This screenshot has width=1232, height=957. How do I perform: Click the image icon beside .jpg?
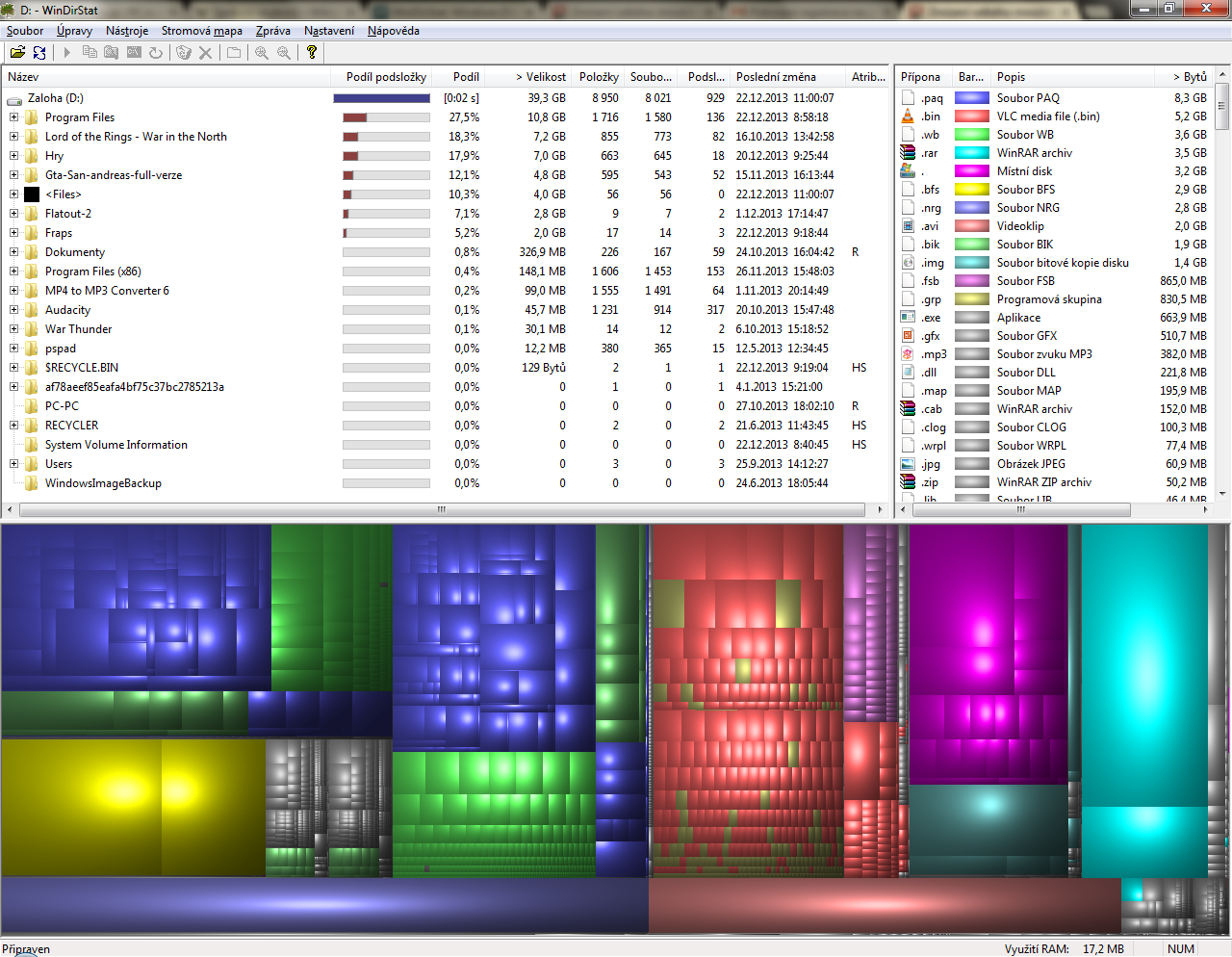pos(908,464)
